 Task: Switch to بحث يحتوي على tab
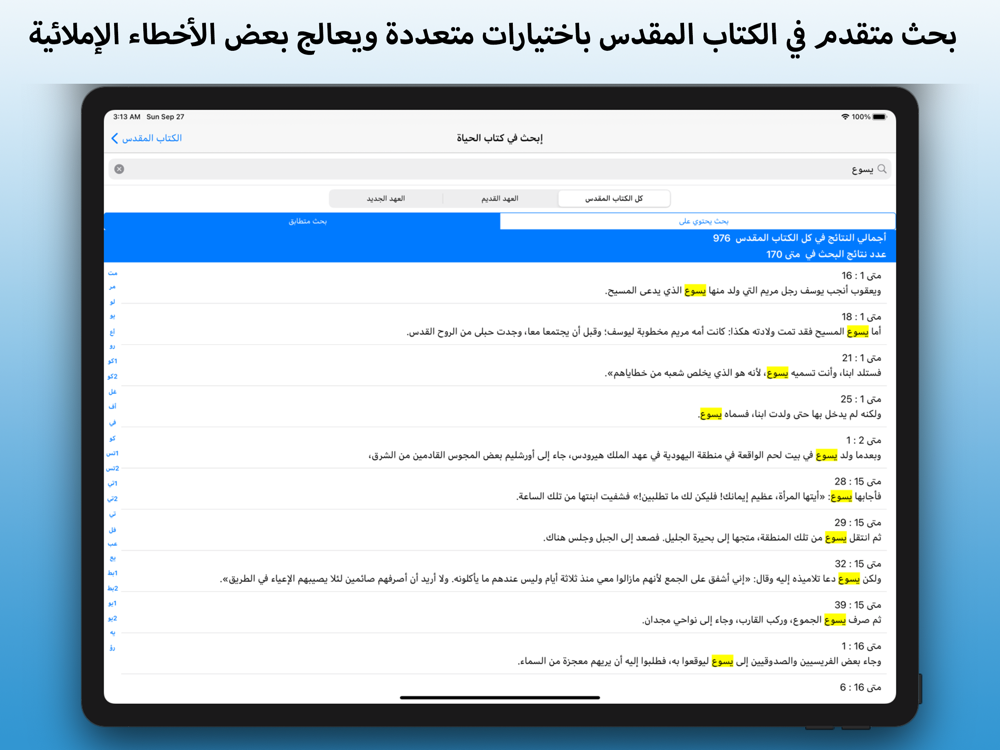(698, 221)
